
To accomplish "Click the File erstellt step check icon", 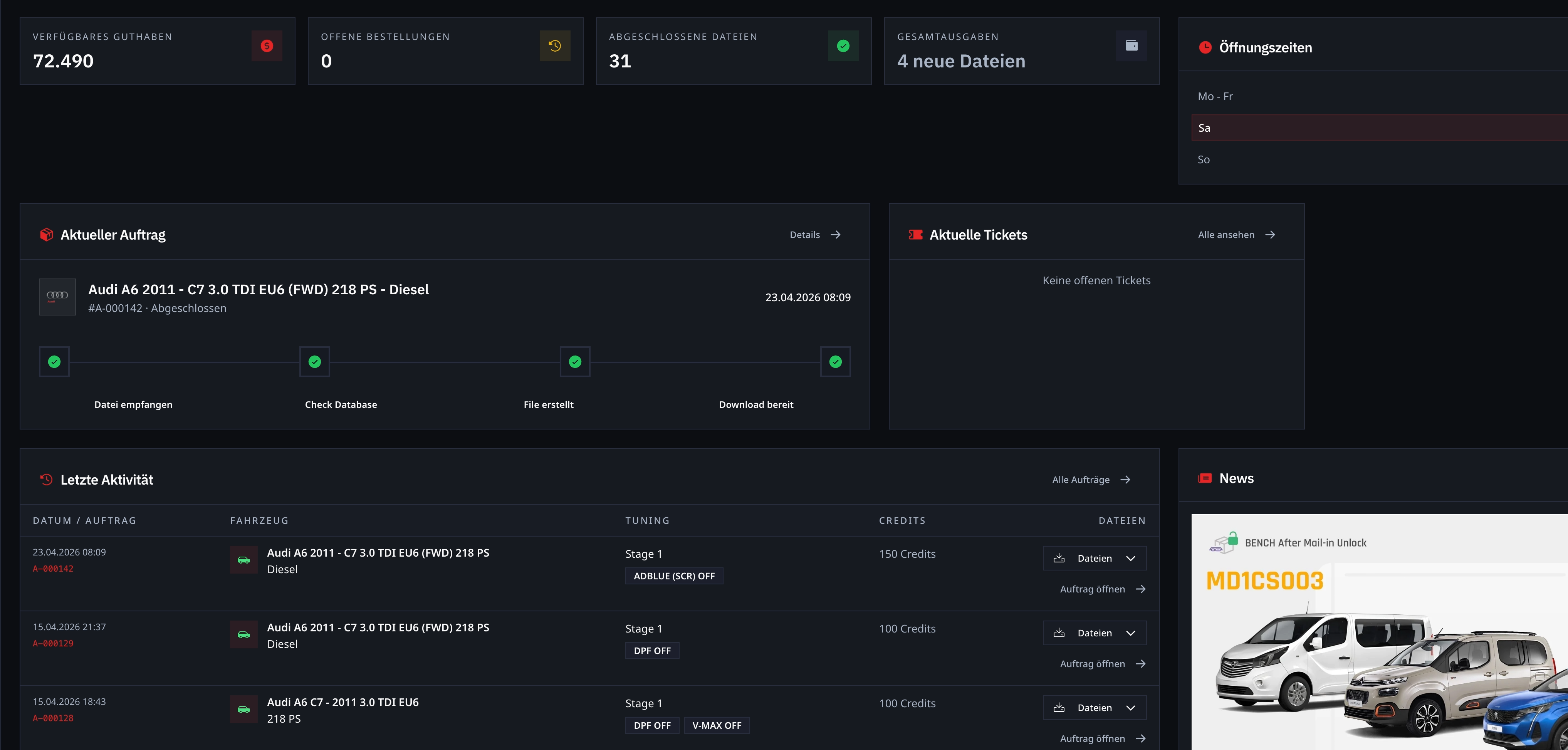I will click(575, 362).
